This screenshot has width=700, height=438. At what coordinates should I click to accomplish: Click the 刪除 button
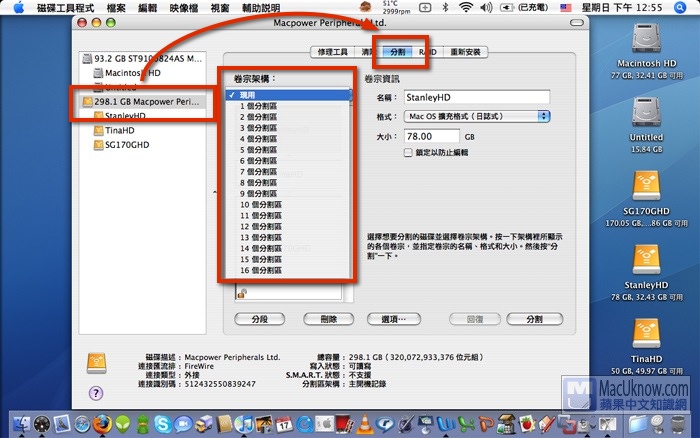point(329,319)
